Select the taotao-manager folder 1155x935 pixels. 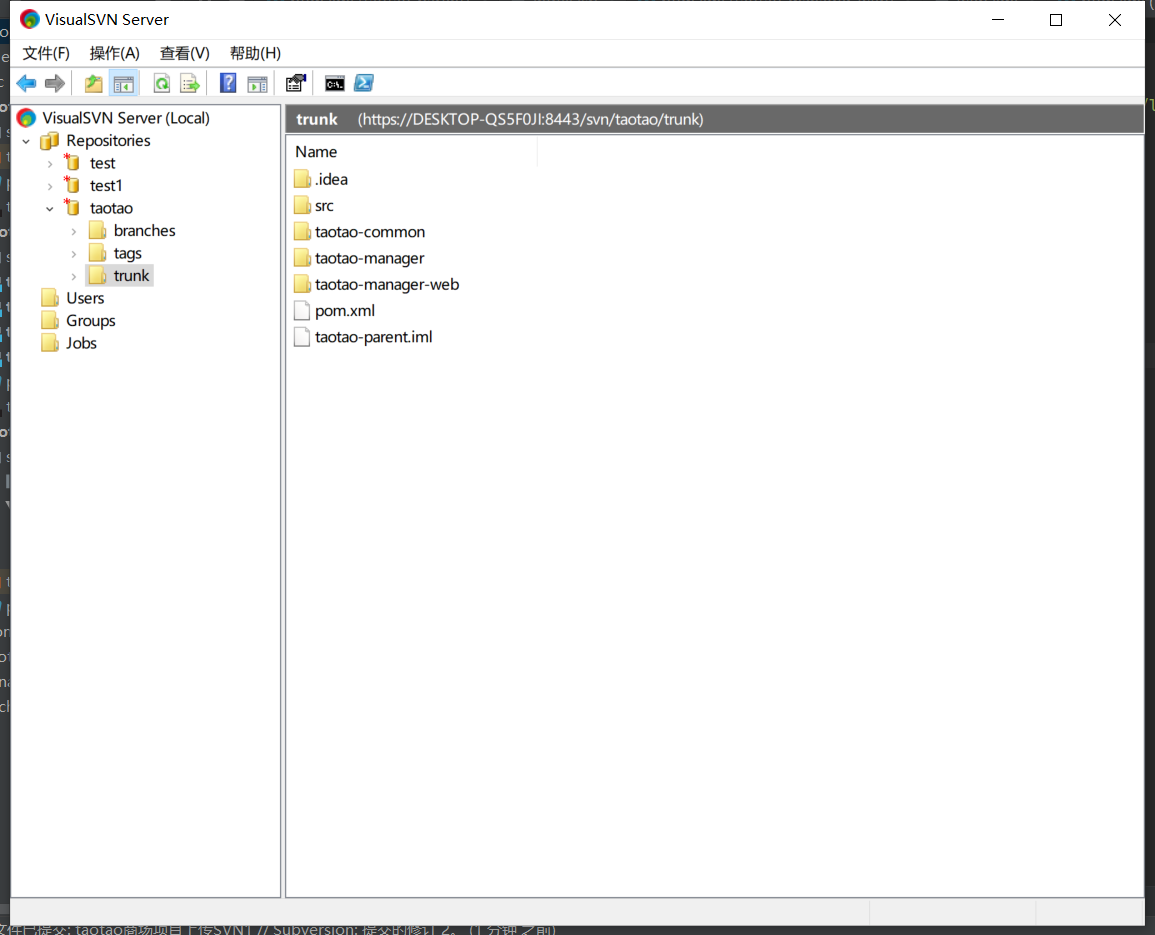click(370, 258)
